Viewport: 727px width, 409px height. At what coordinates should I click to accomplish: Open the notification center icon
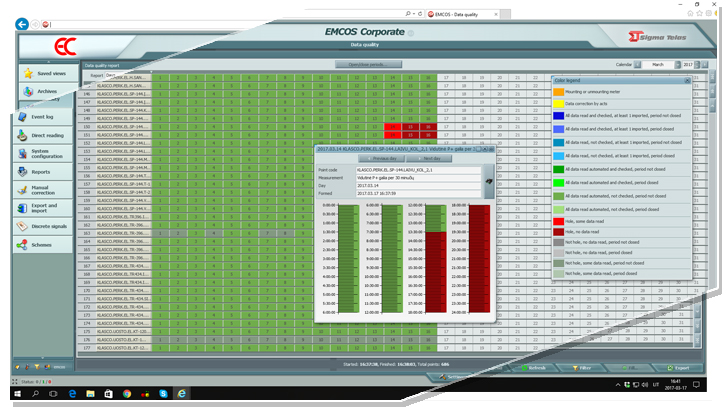point(696,385)
